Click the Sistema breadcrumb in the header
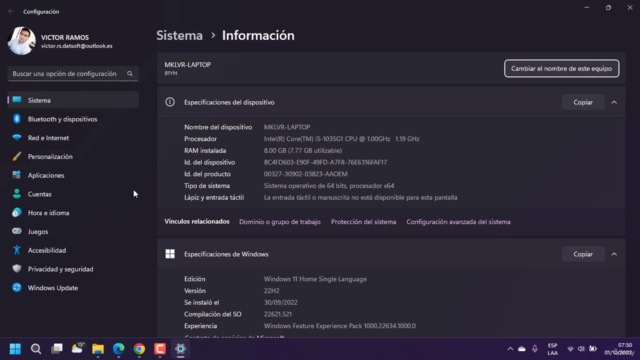The image size is (640, 360). (x=180, y=36)
